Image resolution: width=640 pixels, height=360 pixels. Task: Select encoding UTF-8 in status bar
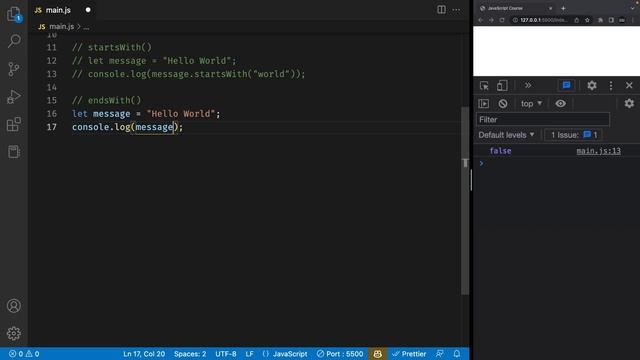tap(226, 354)
